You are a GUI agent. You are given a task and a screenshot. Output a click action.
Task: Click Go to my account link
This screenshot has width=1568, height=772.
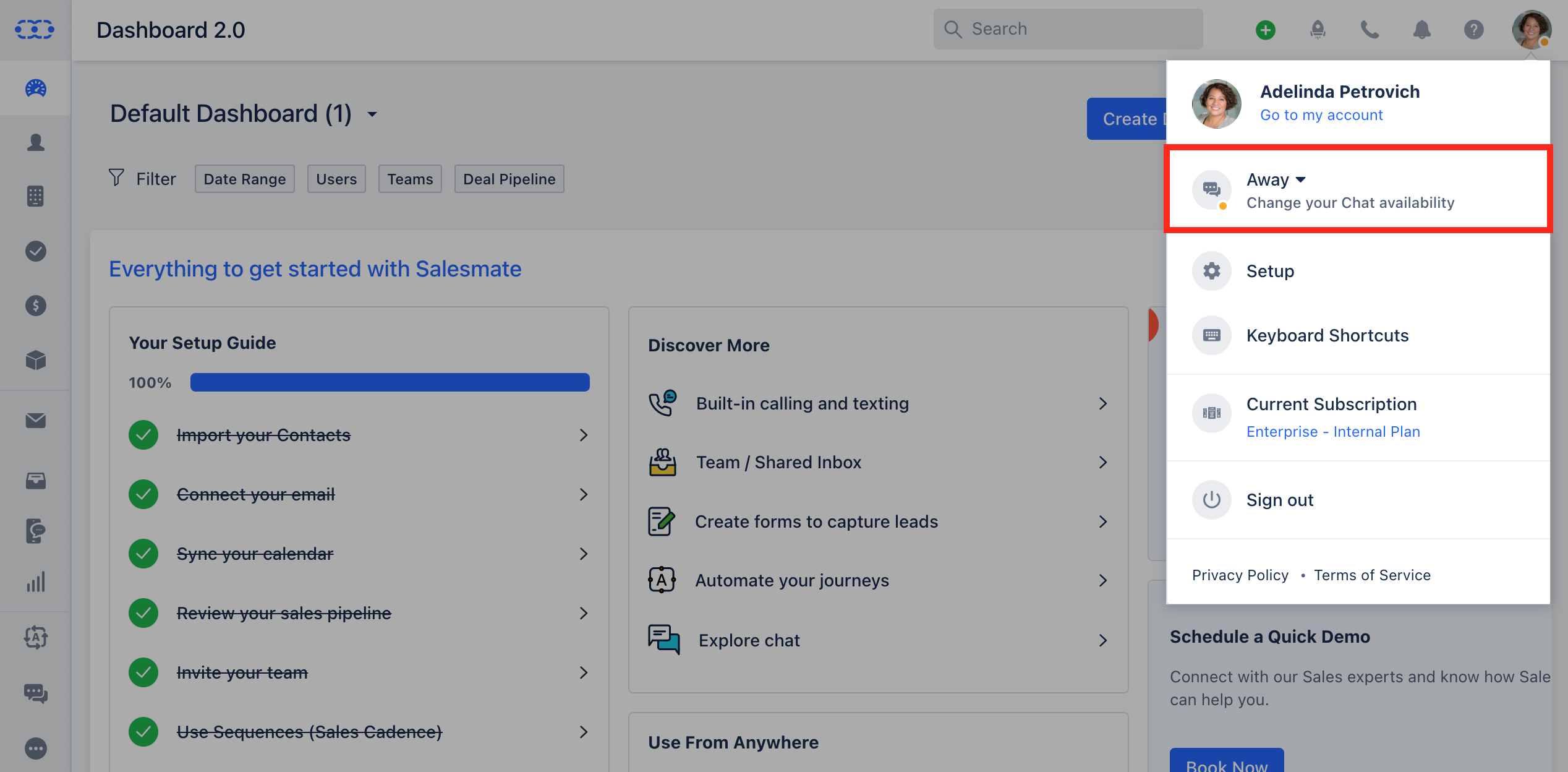(1321, 115)
